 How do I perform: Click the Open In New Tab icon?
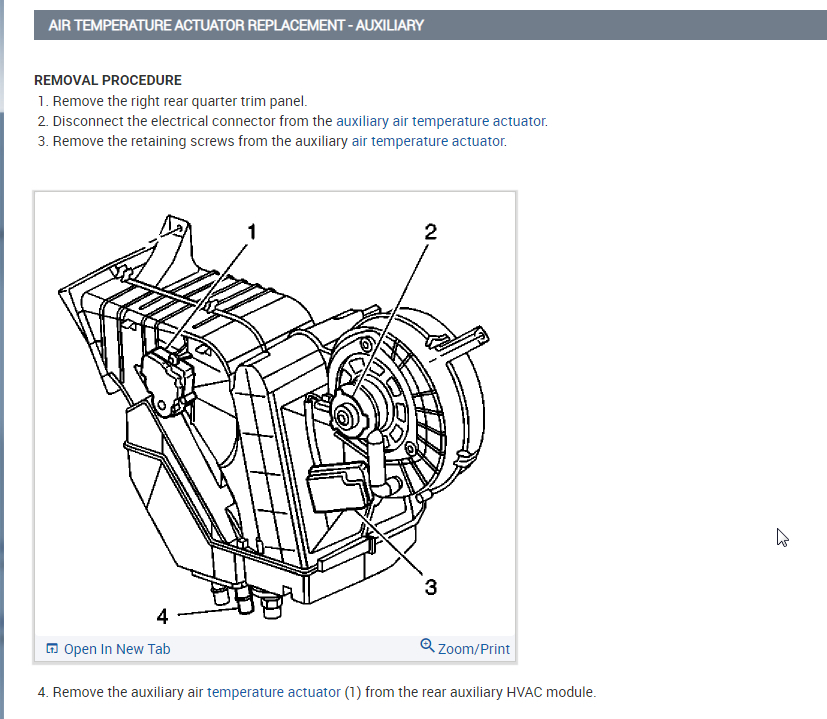[x=52, y=648]
